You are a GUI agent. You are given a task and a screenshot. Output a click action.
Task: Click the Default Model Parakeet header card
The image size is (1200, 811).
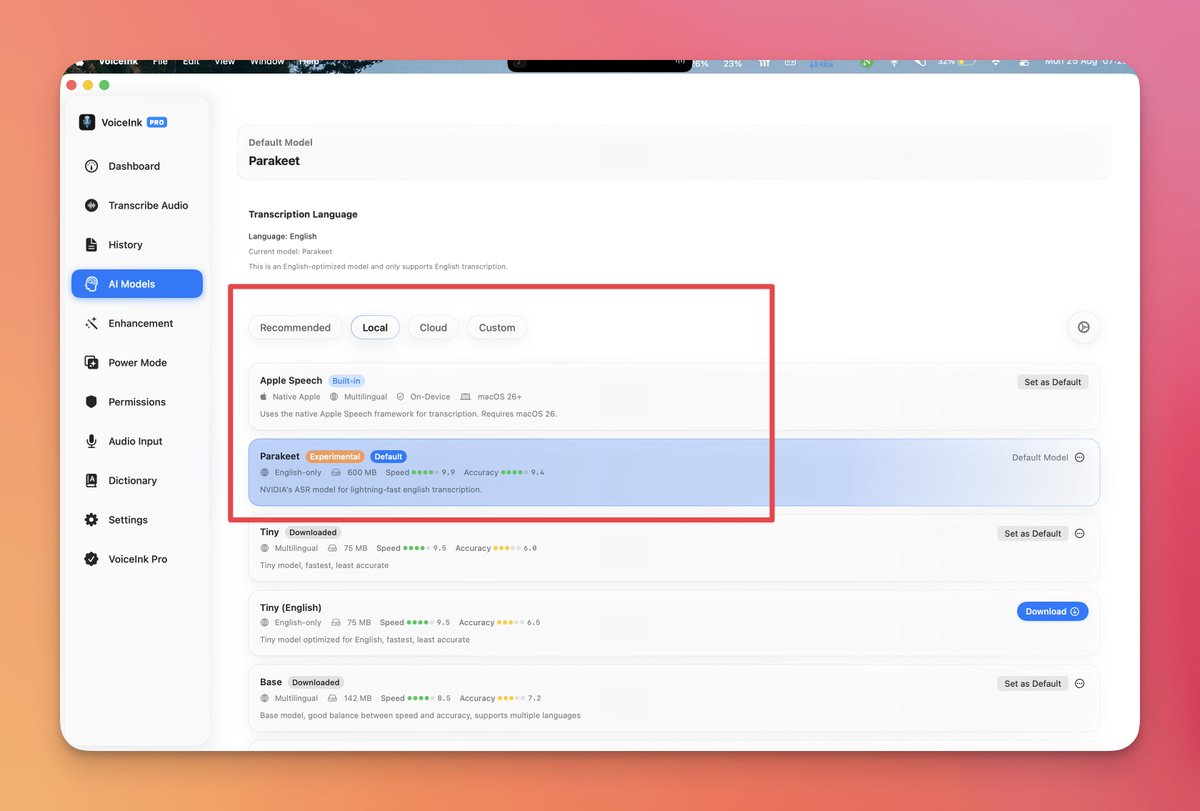tap(674, 152)
